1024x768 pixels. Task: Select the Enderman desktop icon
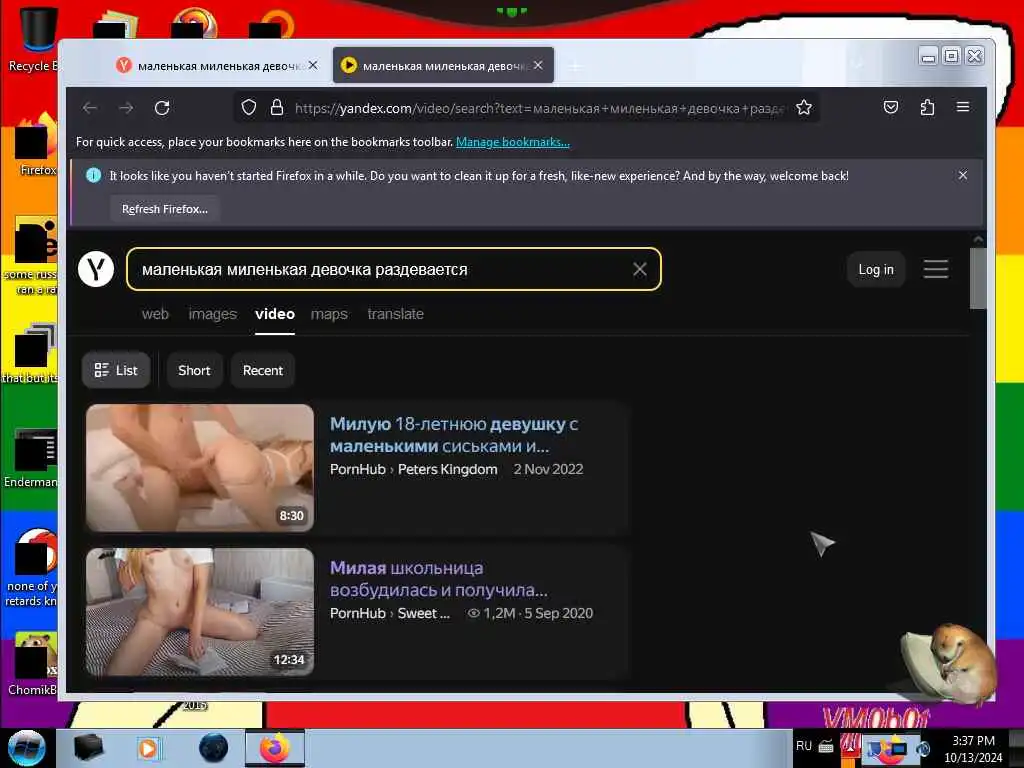[31, 457]
